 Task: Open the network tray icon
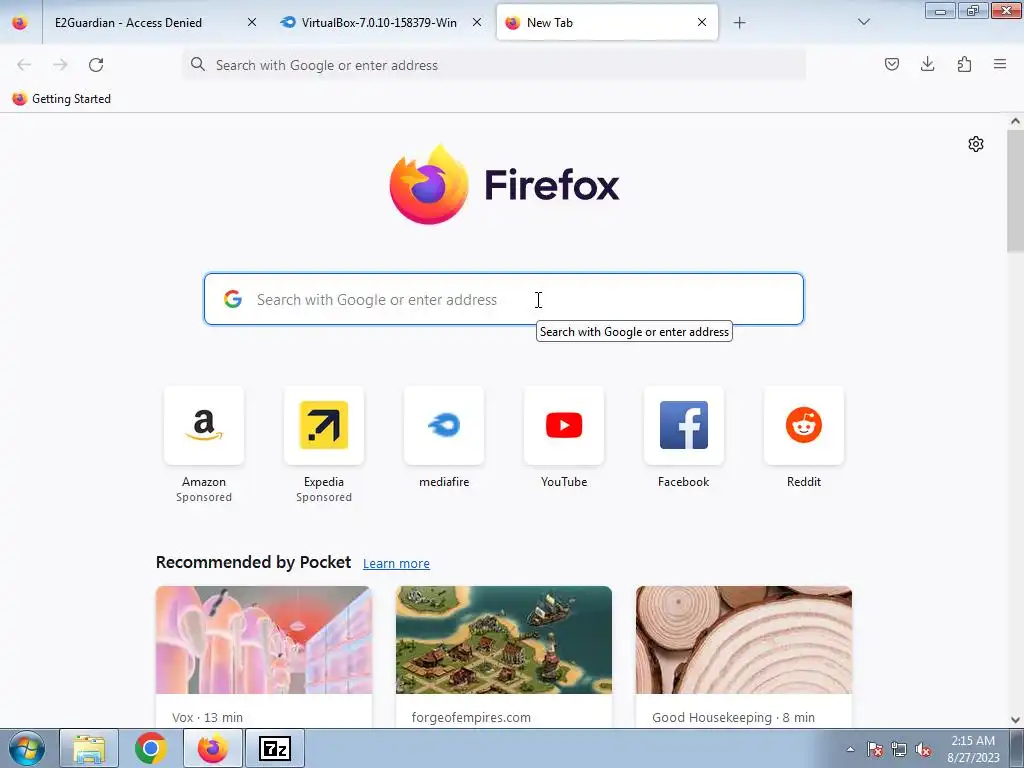point(899,749)
